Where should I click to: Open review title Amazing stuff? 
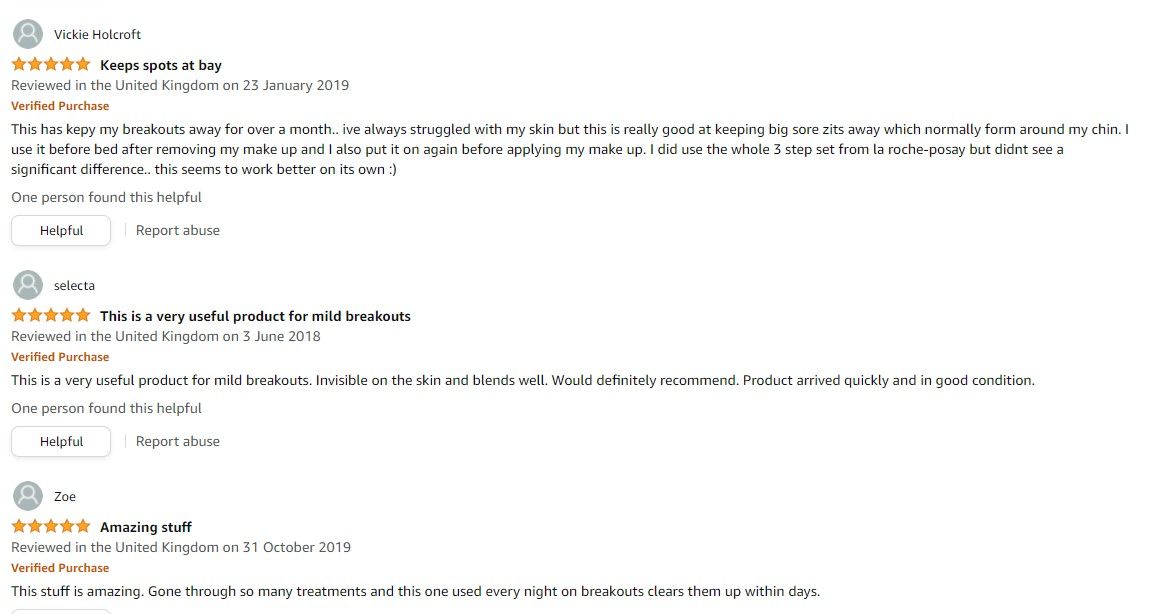pos(145,527)
